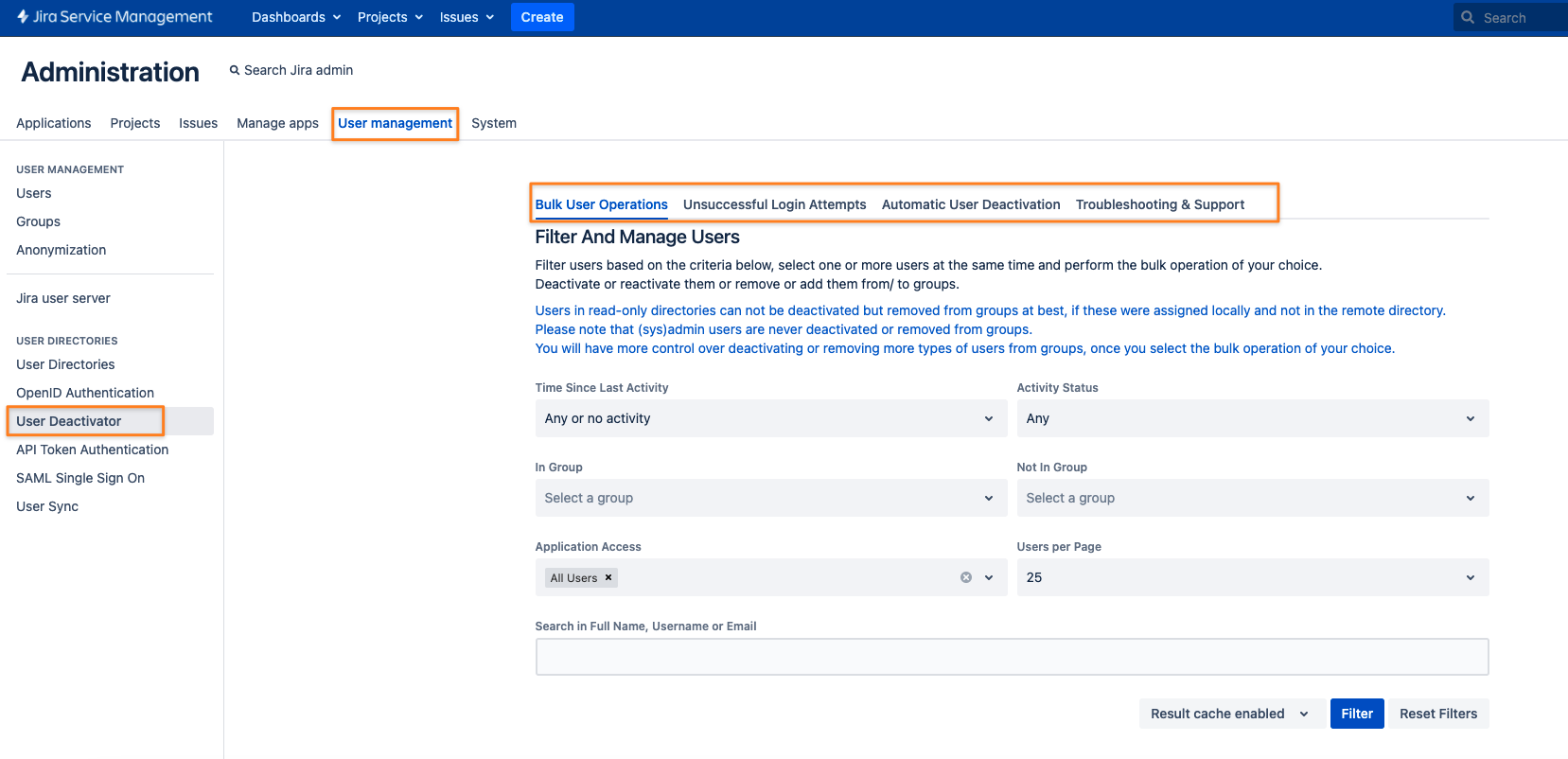Click the blue Create button

(542, 17)
